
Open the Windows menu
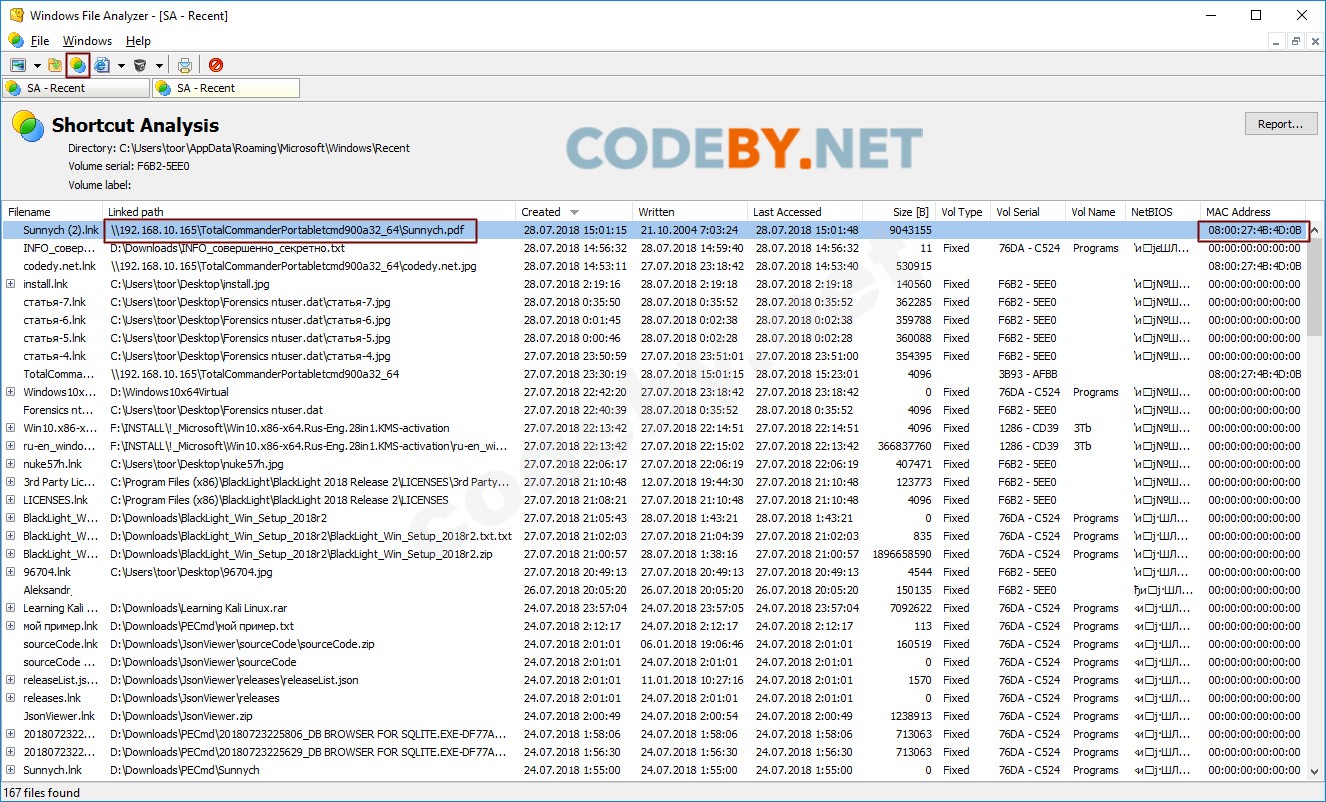[x=87, y=41]
